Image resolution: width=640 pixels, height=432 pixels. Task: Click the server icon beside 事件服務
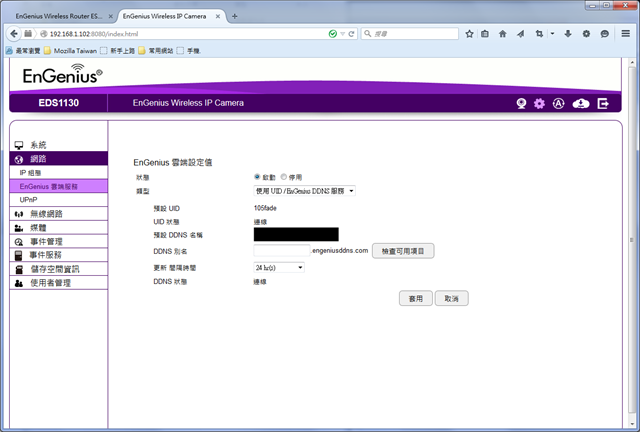[18, 256]
